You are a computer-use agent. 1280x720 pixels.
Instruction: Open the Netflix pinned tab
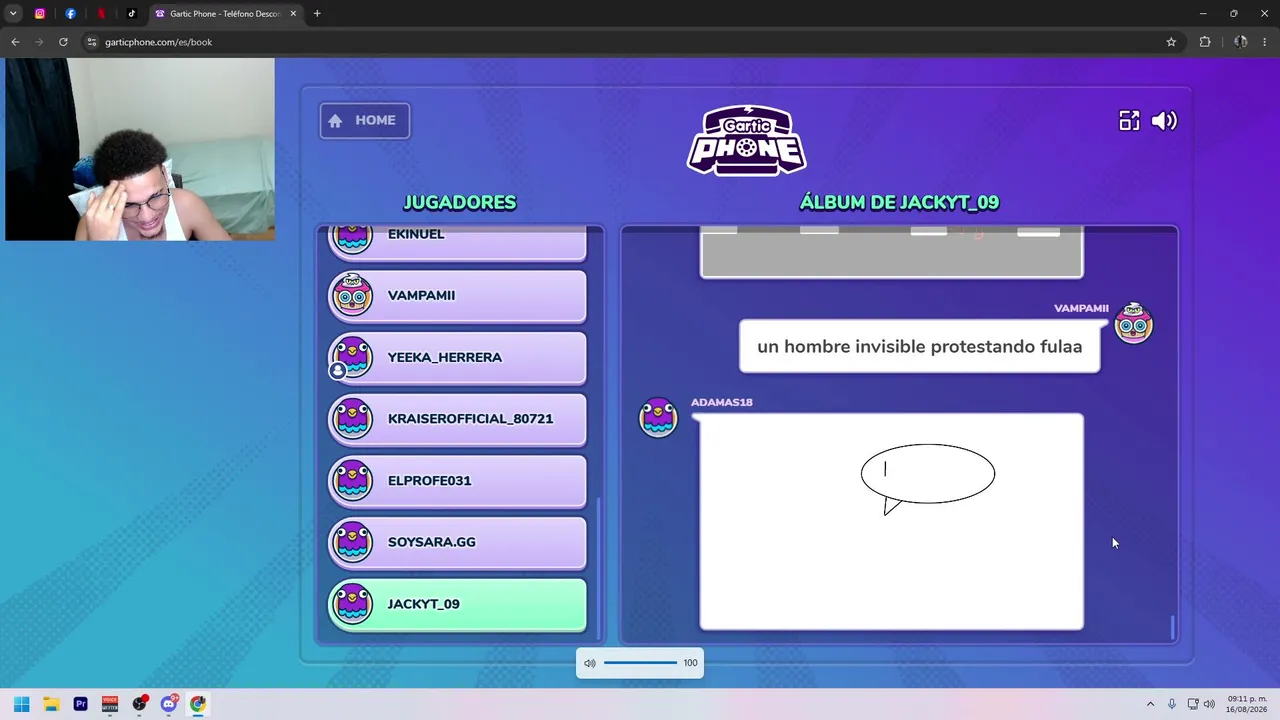coord(101,14)
